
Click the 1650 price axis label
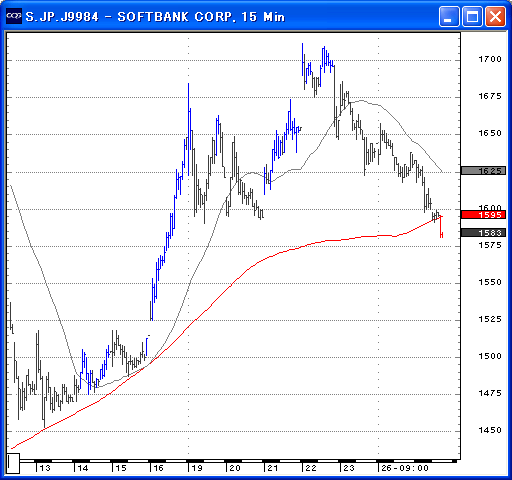click(x=490, y=133)
